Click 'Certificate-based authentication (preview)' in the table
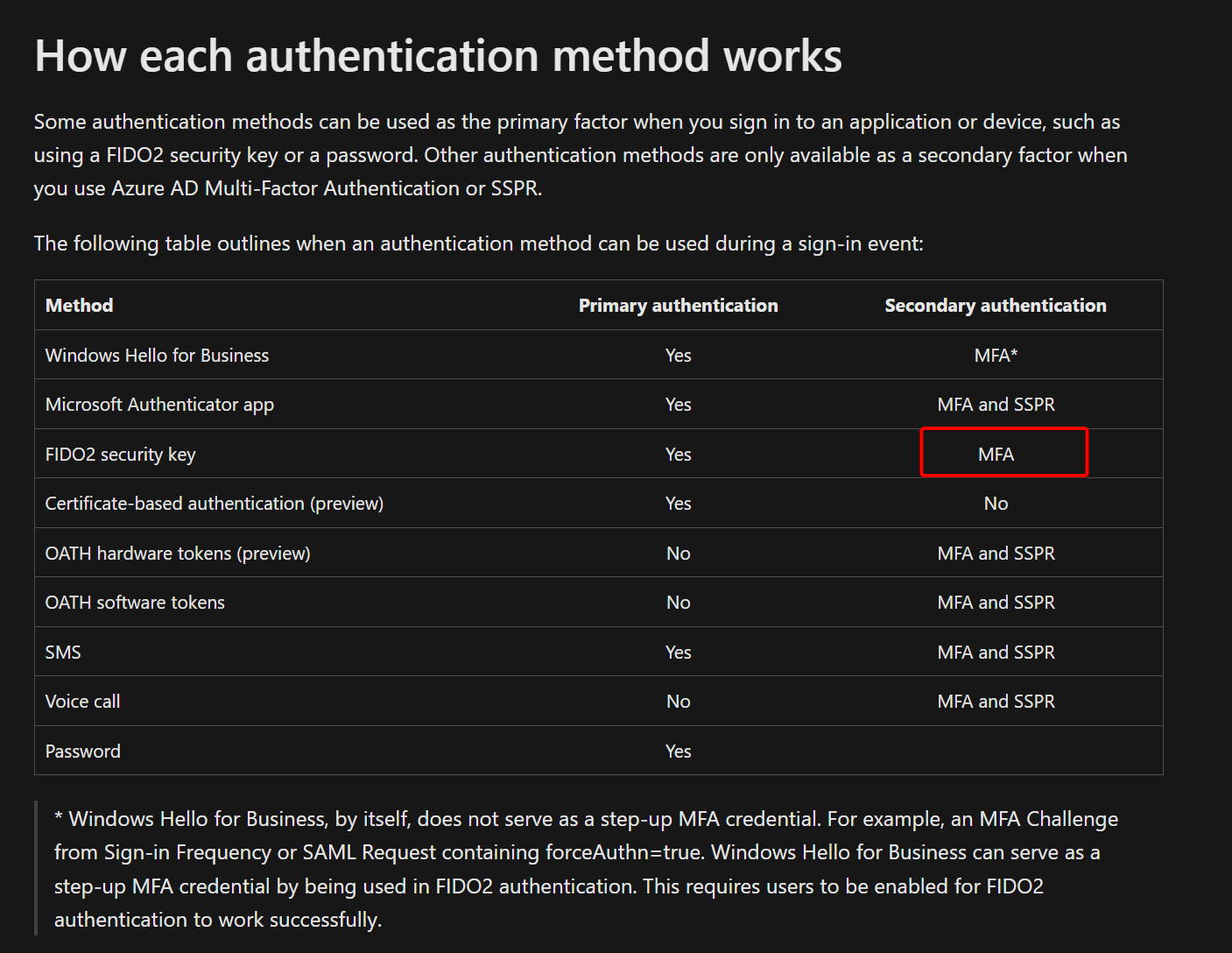Viewport: 1232px width, 953px height. [214, 503]
